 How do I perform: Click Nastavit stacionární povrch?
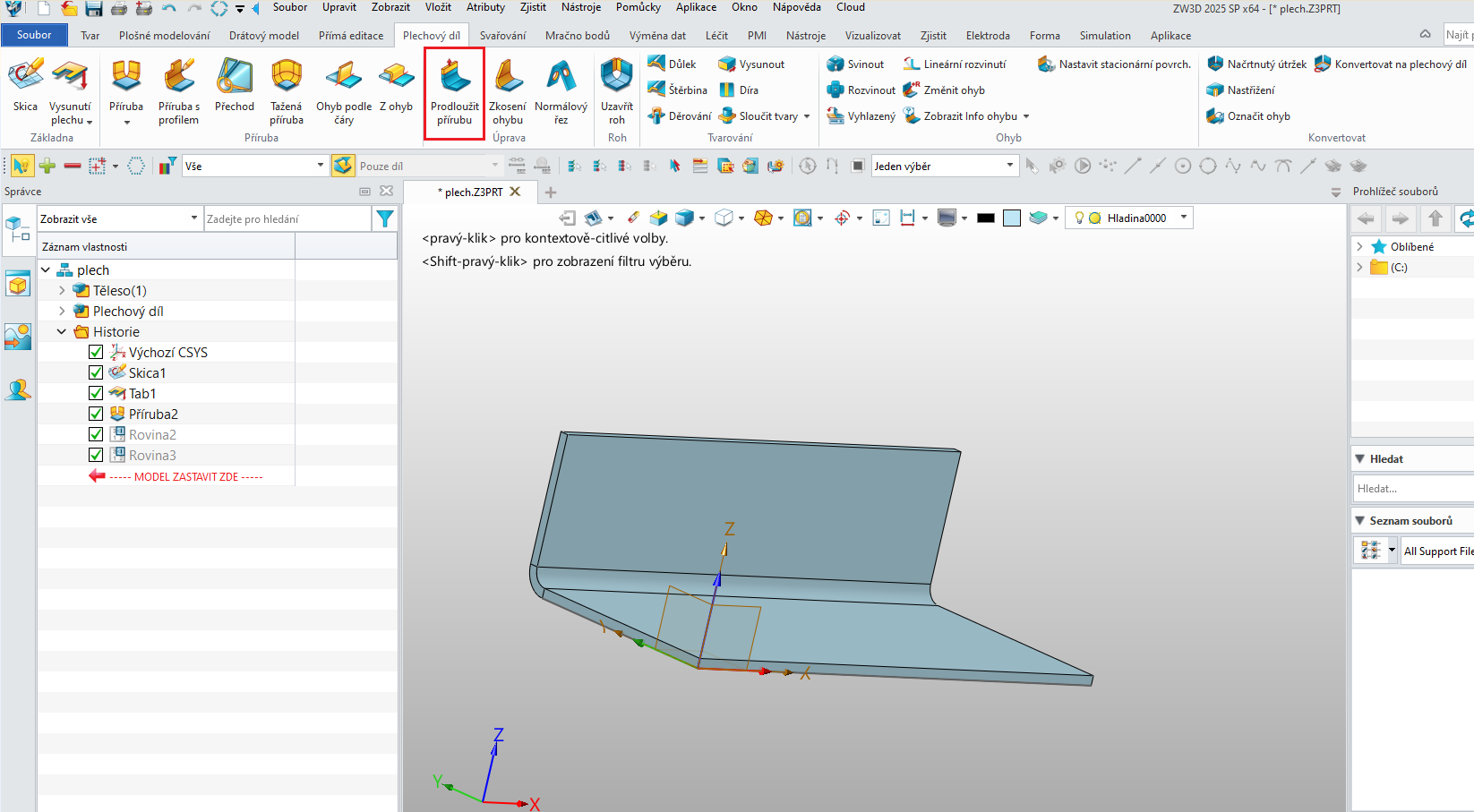[1114, 64]
